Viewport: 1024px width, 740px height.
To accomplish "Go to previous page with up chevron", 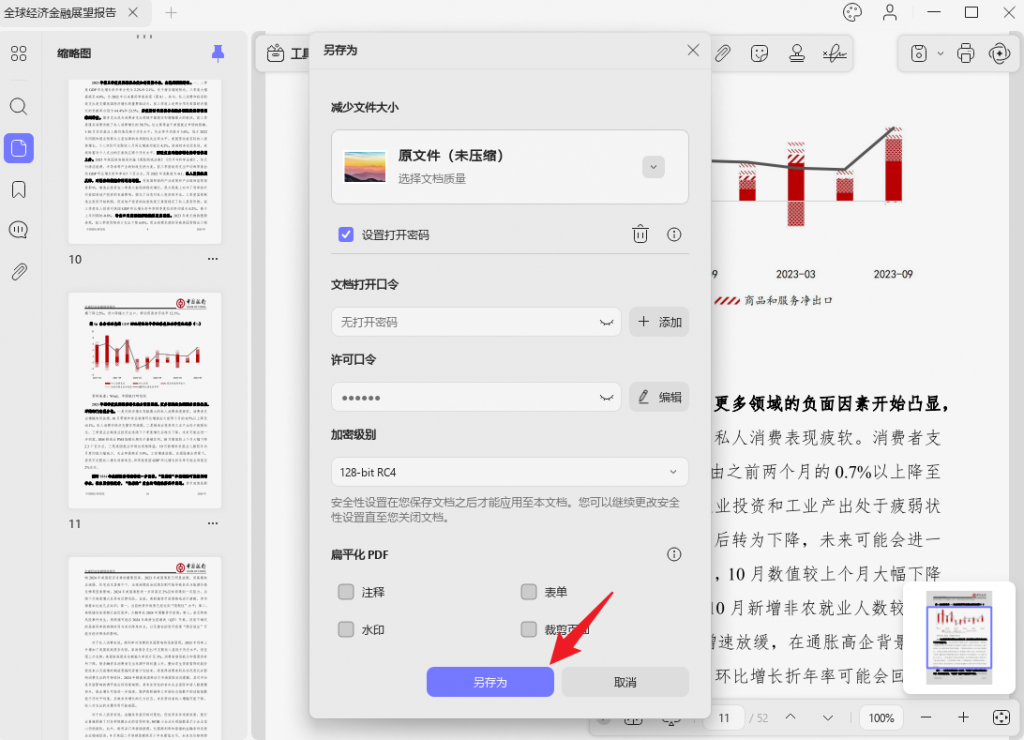I will (x=790, y=717).
